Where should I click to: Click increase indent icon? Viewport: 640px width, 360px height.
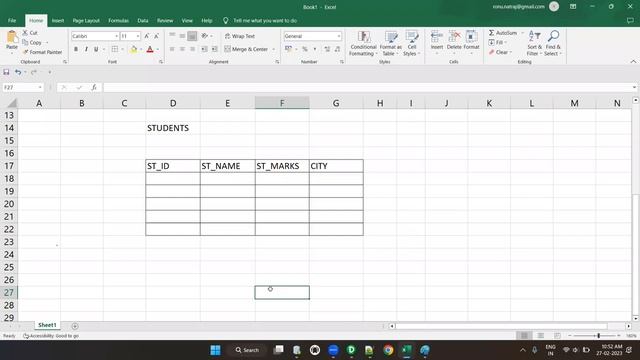click(215, 49)
